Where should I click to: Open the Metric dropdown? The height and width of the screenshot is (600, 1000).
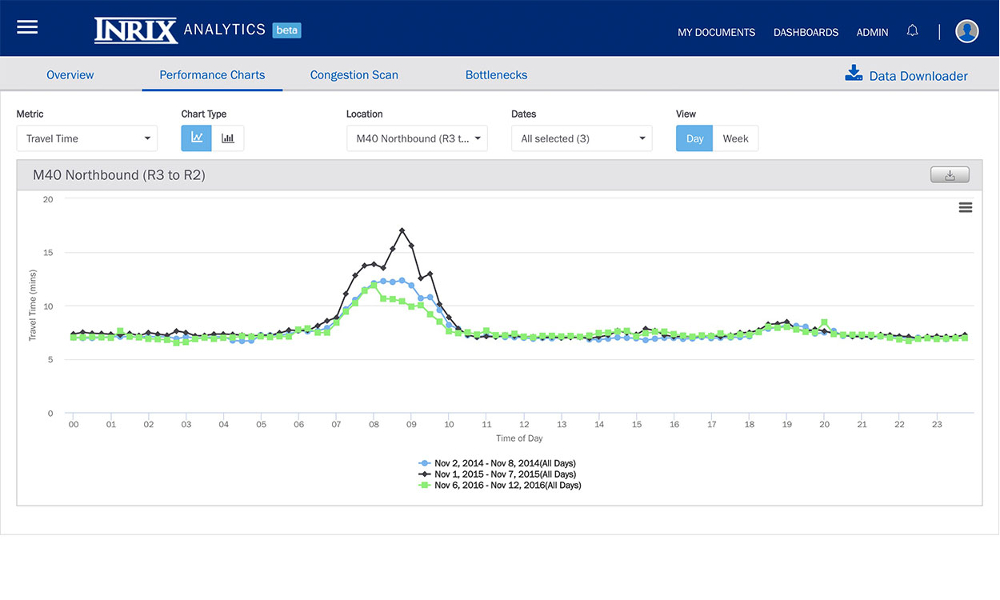87,138
